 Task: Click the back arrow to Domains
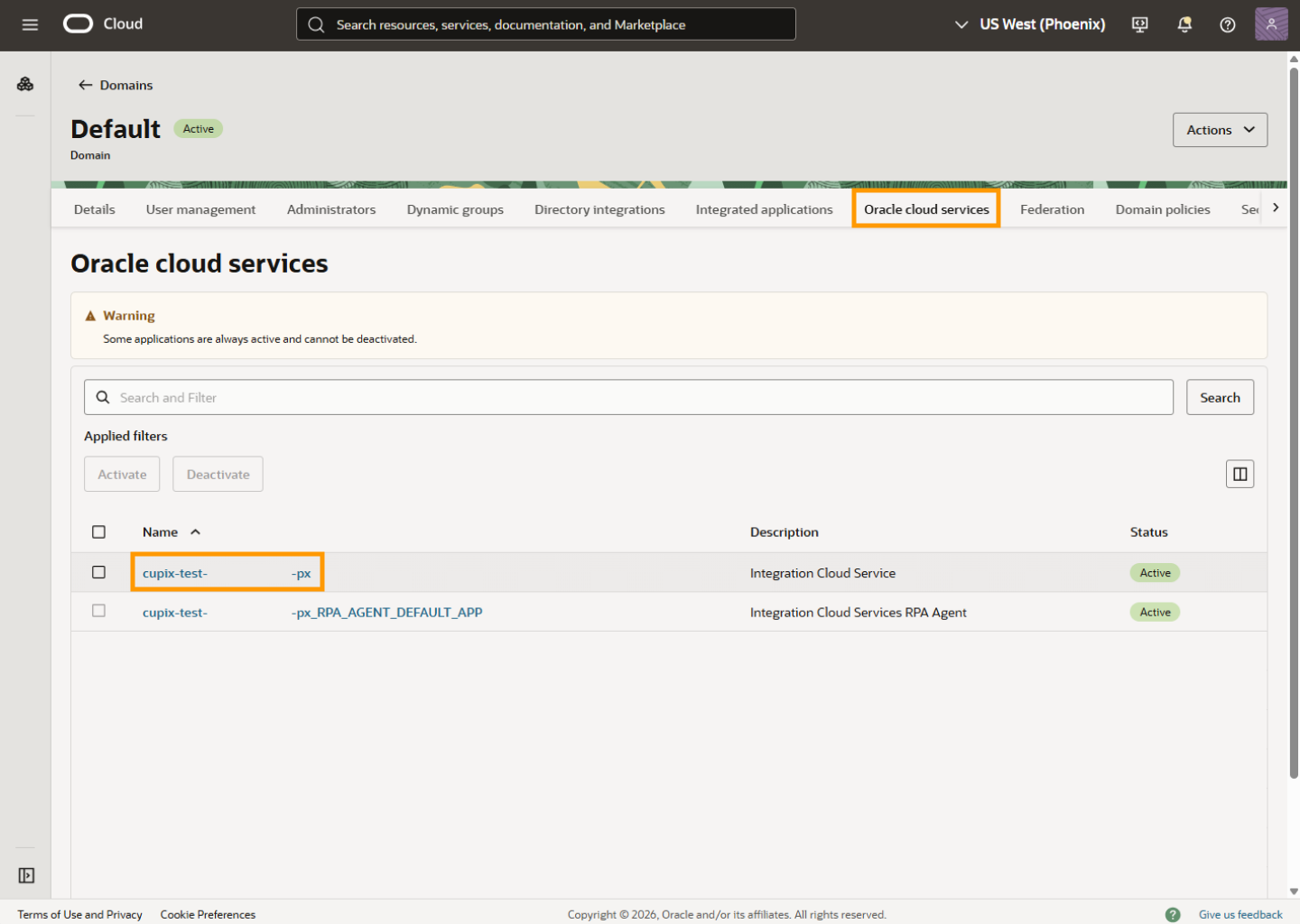click(86, 85)
